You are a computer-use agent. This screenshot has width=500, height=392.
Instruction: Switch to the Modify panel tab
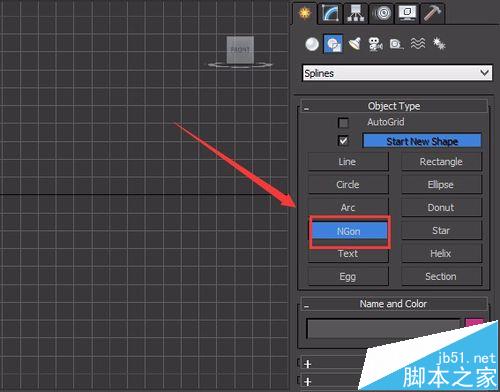coord(330,13)
